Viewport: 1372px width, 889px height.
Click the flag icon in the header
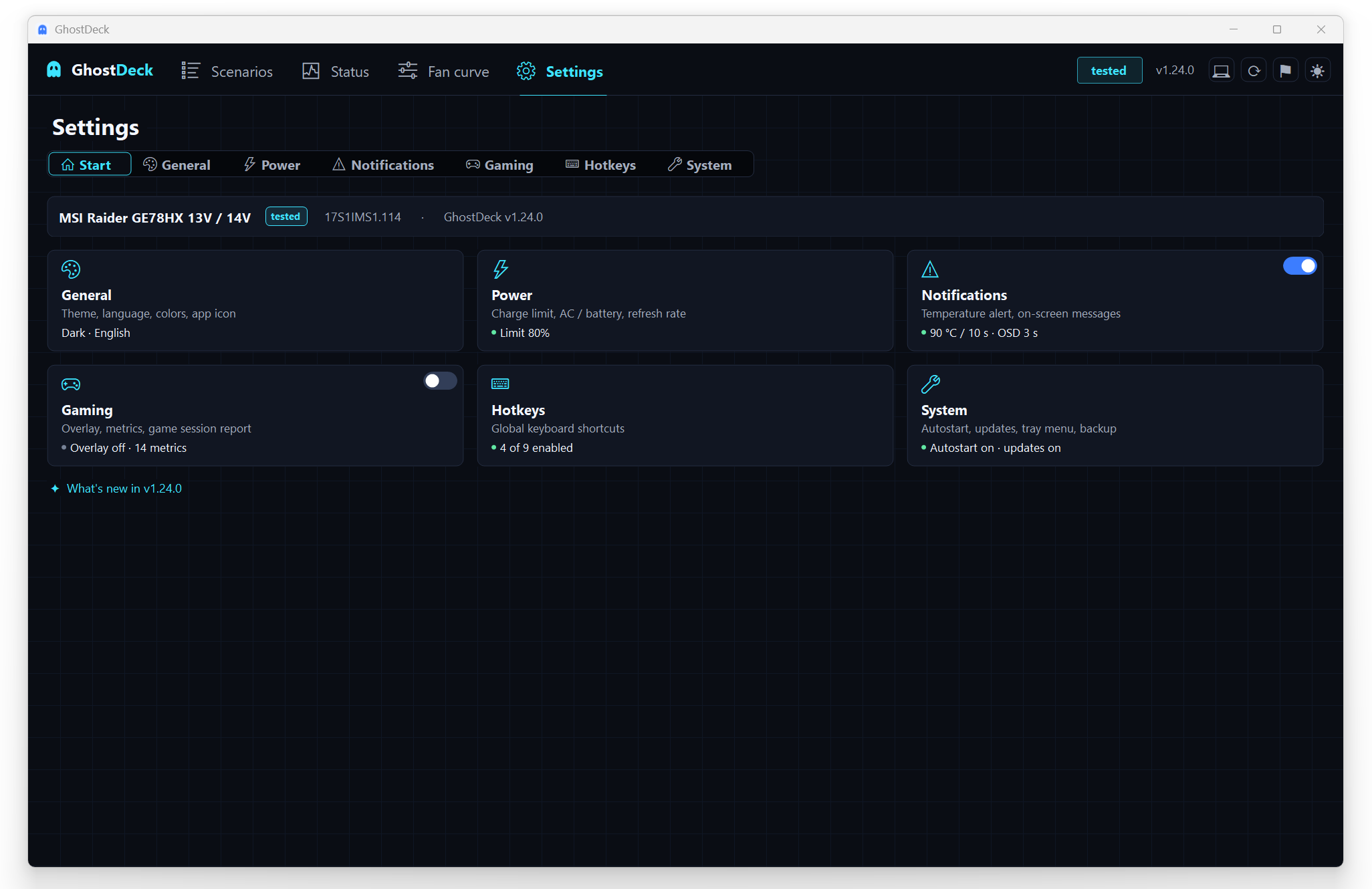[x=1286, y=71]
